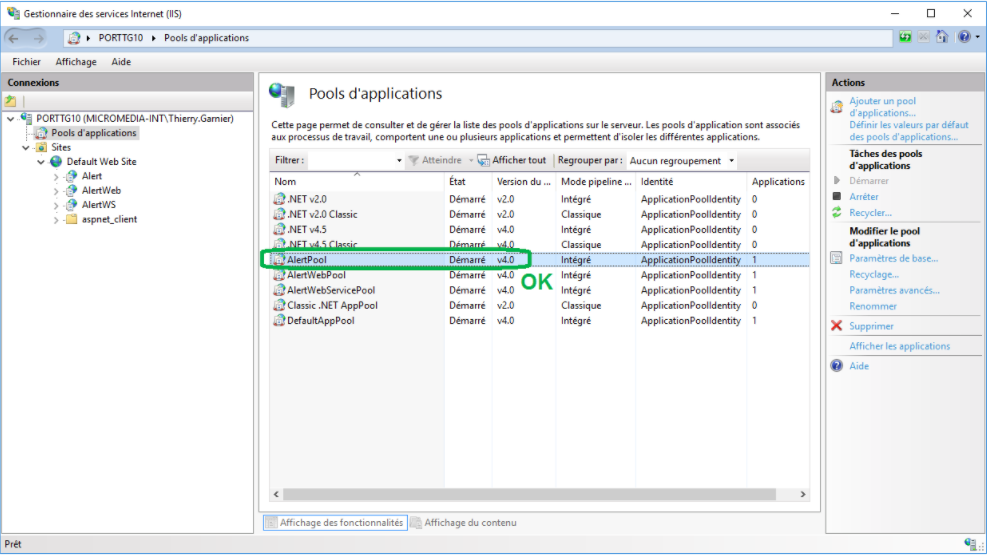Image resolution: width=987 pixels, height=555 pixels.
Task: Open the Filtrer dropdown arrow
Action: (399, 161)
